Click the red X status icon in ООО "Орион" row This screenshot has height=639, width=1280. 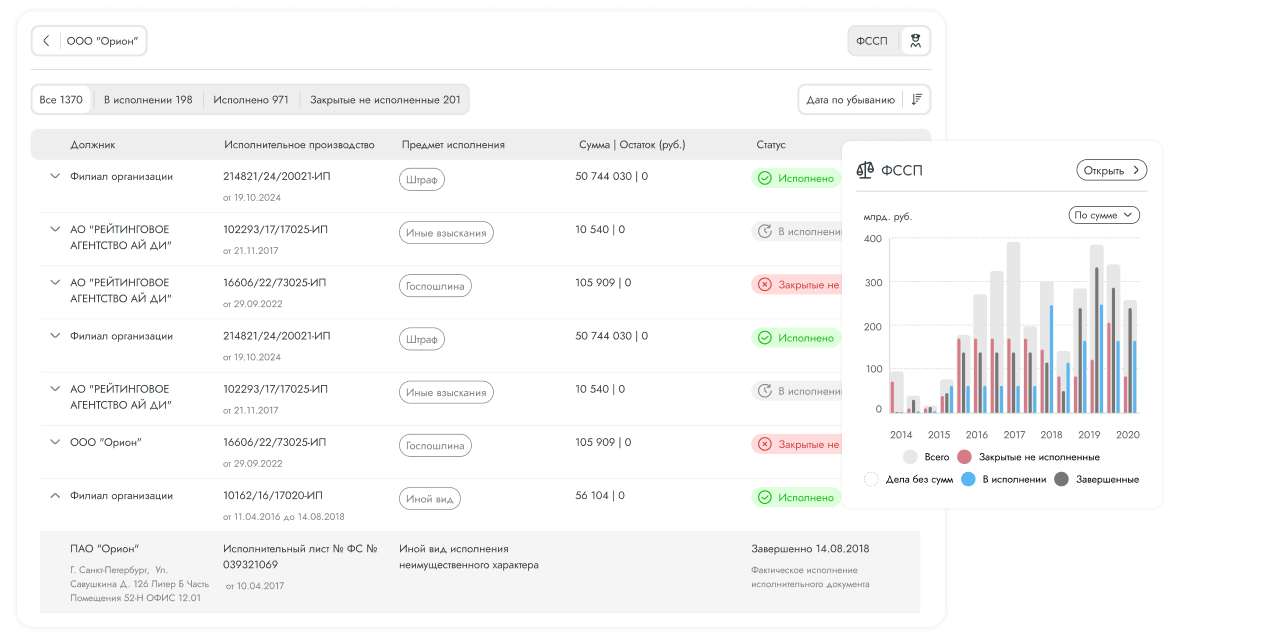(765, 444)
